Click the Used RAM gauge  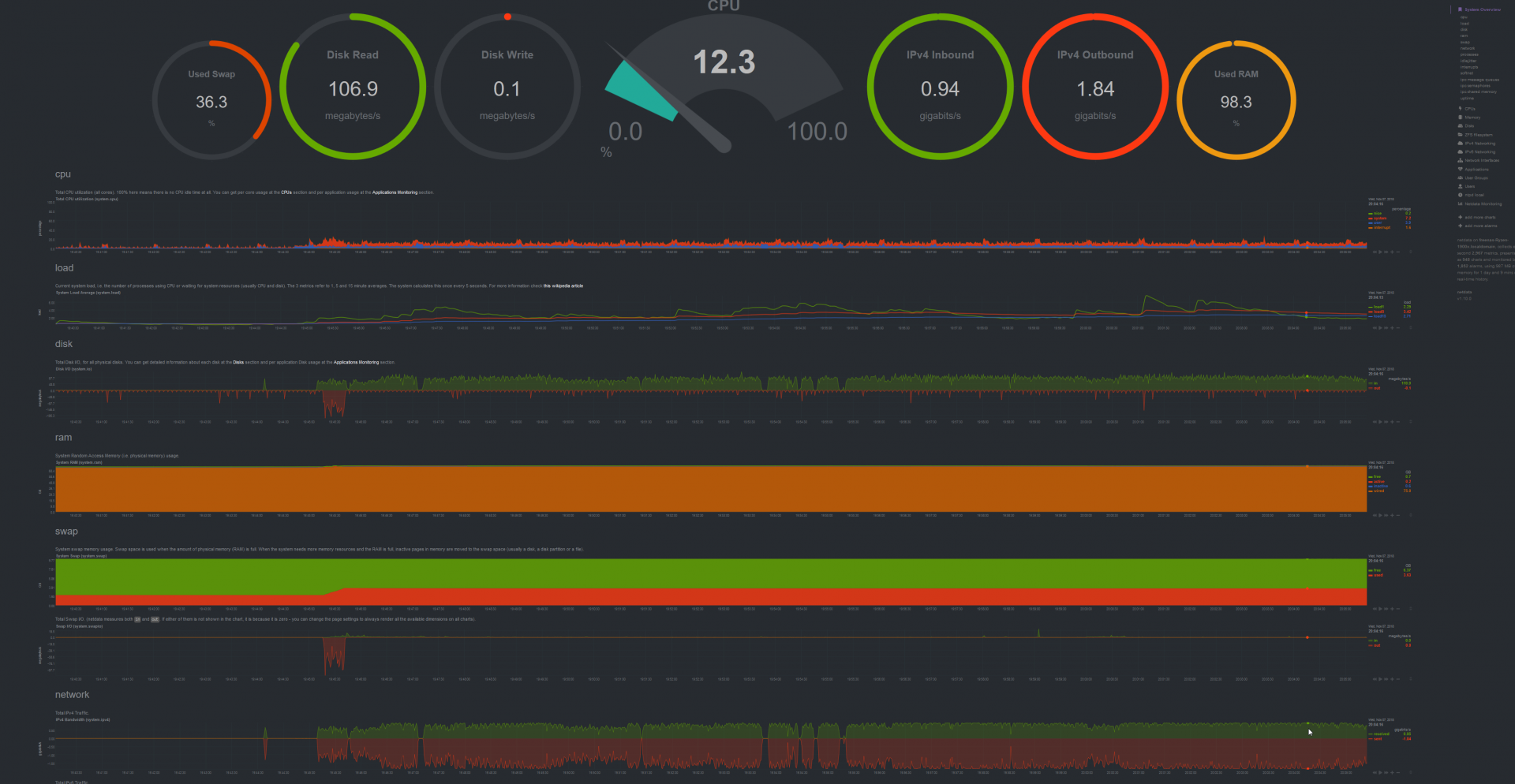point(1236,100)
